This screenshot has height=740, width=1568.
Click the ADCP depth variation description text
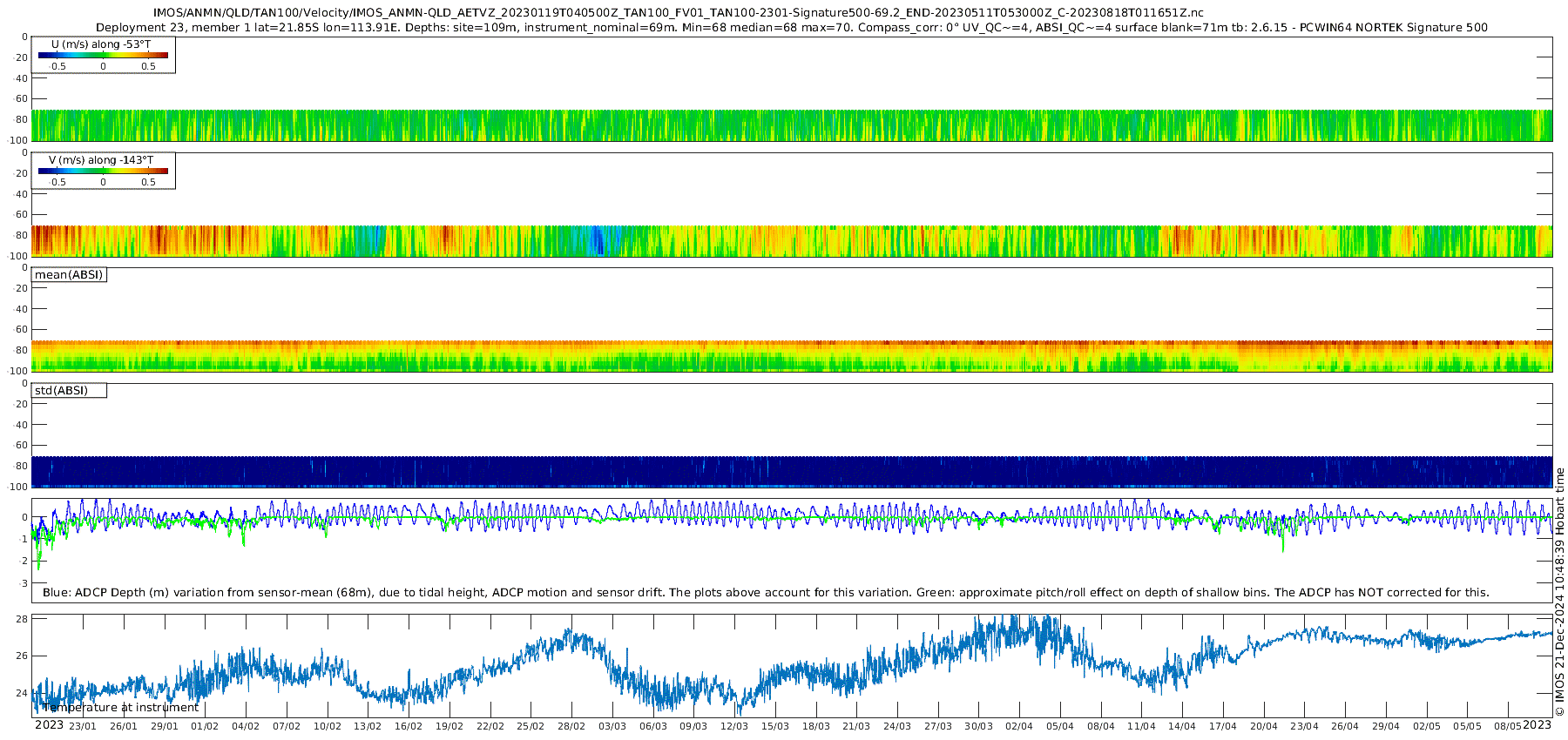[x=766, y=593]
